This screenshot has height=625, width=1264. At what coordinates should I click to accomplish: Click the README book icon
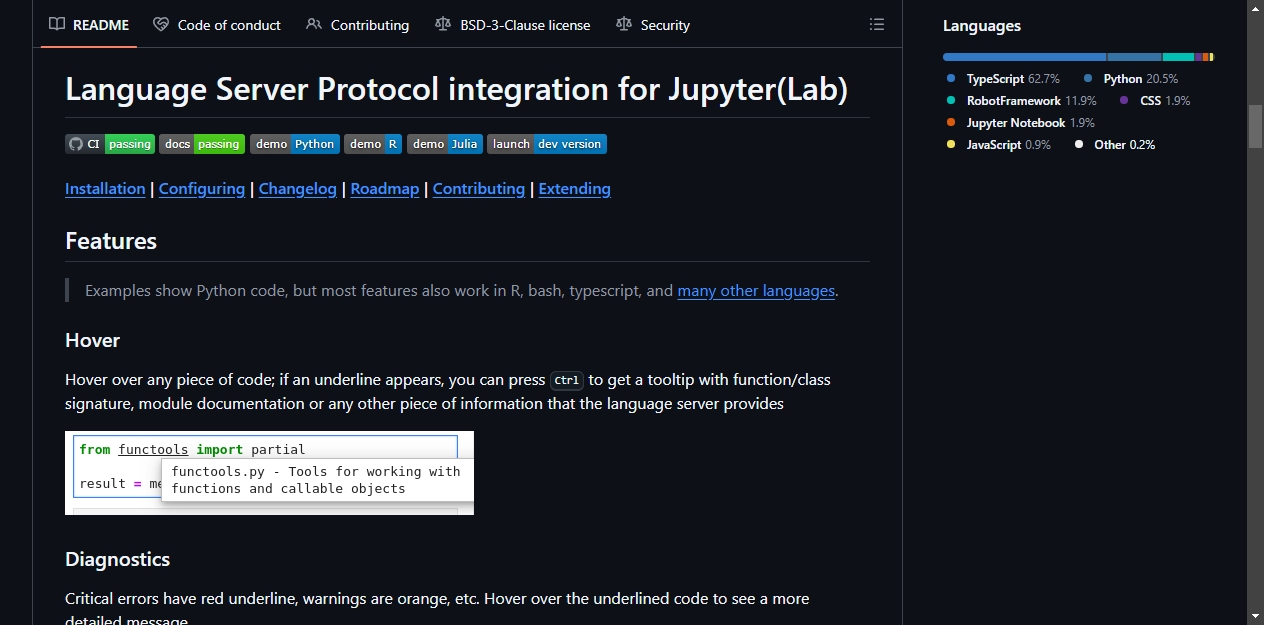(57, 25)
